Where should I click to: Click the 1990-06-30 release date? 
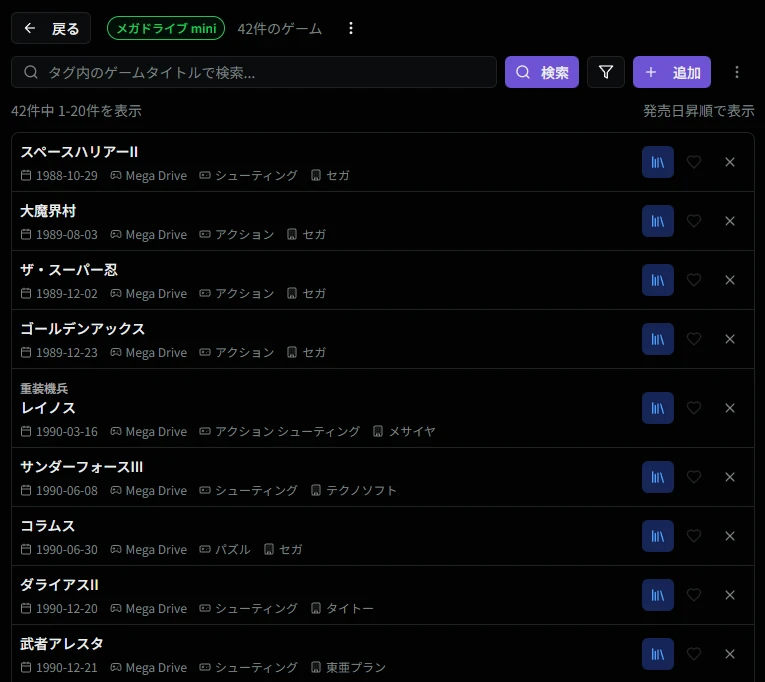(67, 549)
